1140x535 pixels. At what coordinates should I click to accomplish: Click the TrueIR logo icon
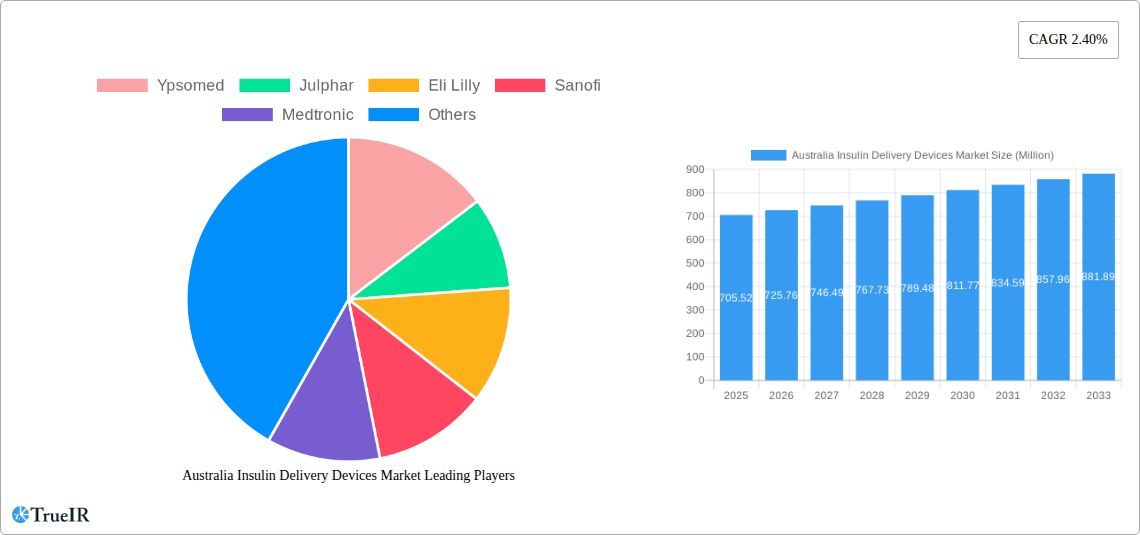coord(20,515)
